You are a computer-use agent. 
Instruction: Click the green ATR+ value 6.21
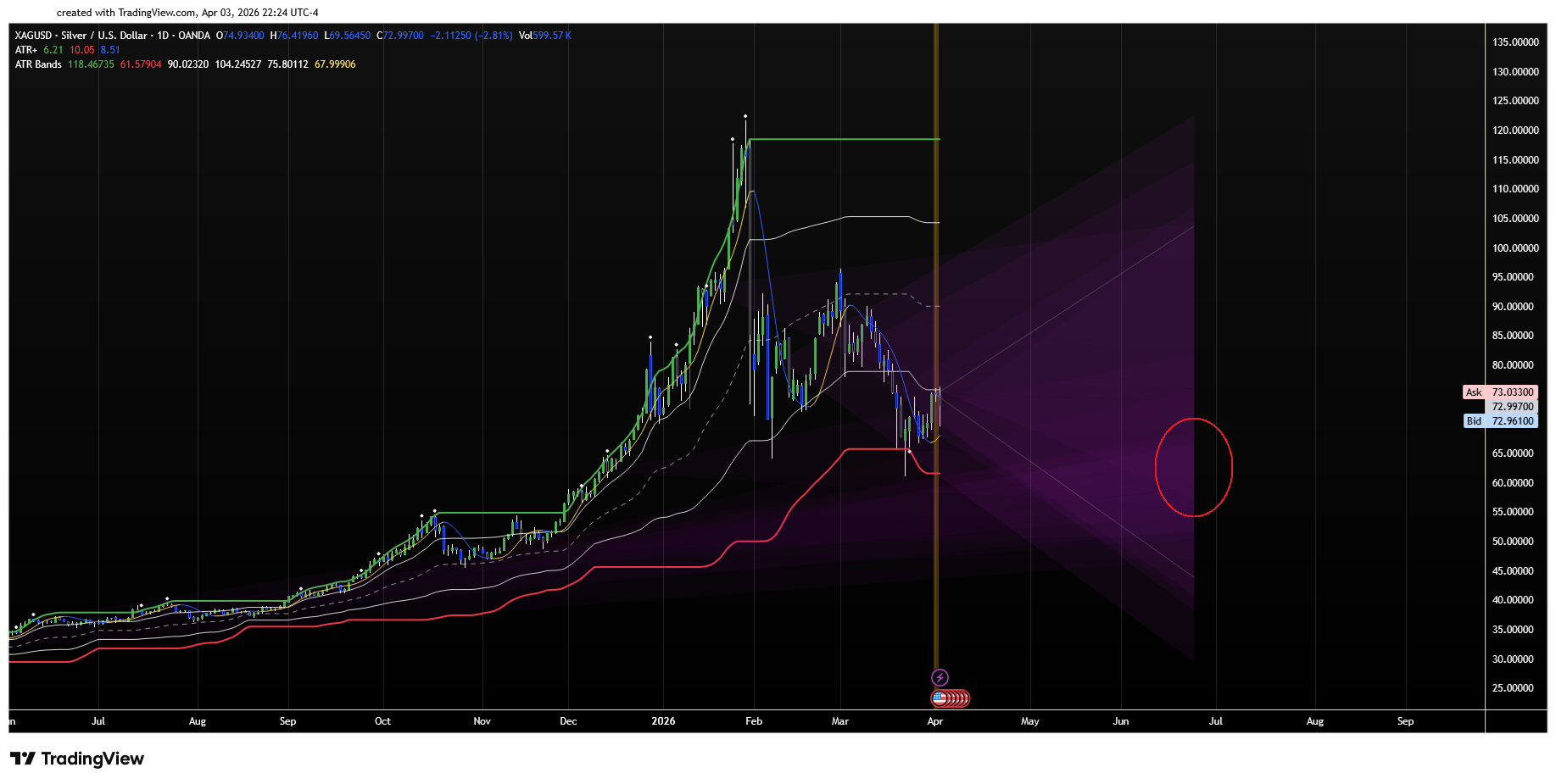pyautogui.click(x=53, y=50)
